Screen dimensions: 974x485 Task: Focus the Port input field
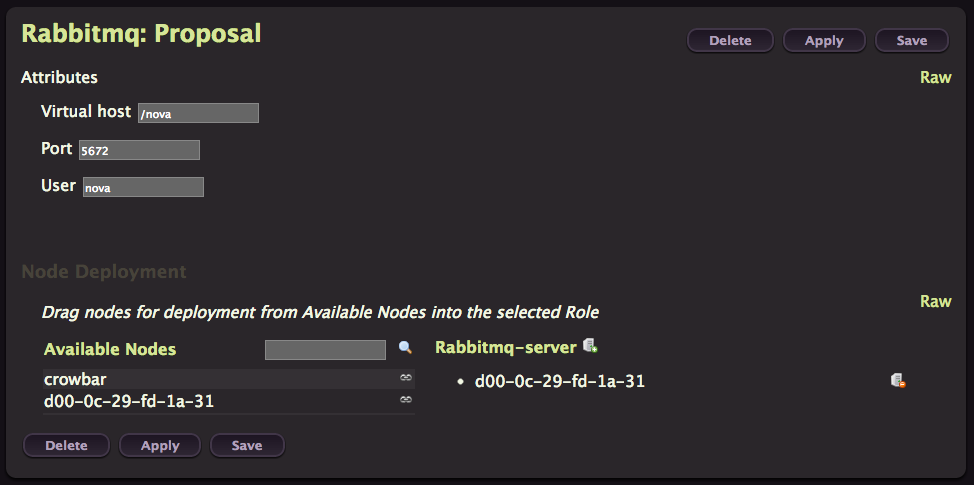tap(139, 150)
